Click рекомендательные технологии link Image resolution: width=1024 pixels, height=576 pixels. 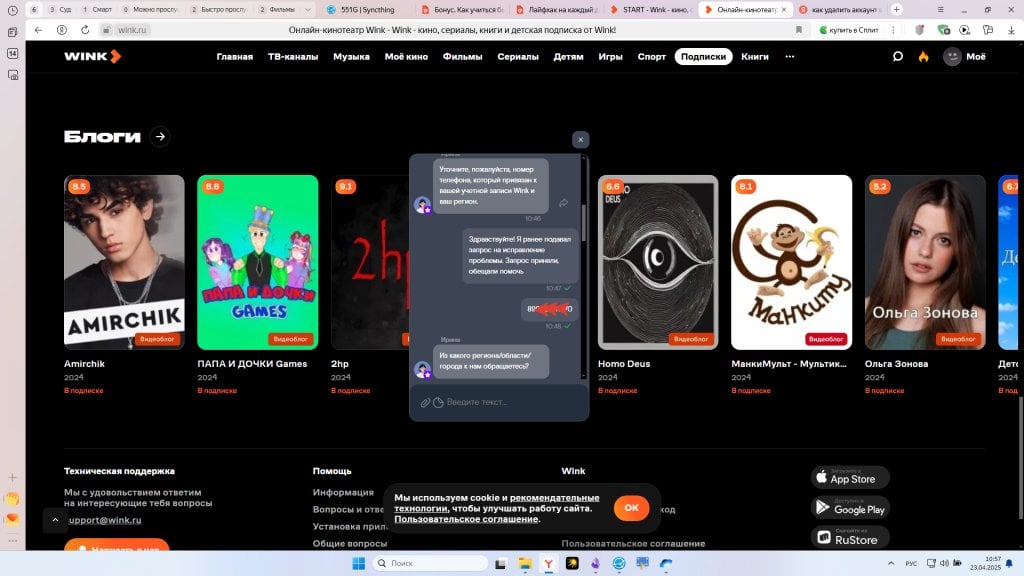tap(496, 503)
